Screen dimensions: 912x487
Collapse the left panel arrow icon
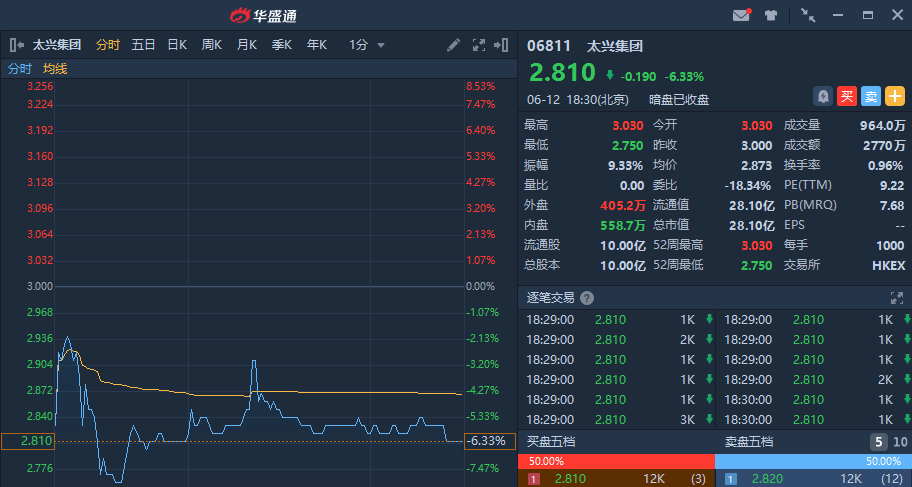(x=17, y=45)
